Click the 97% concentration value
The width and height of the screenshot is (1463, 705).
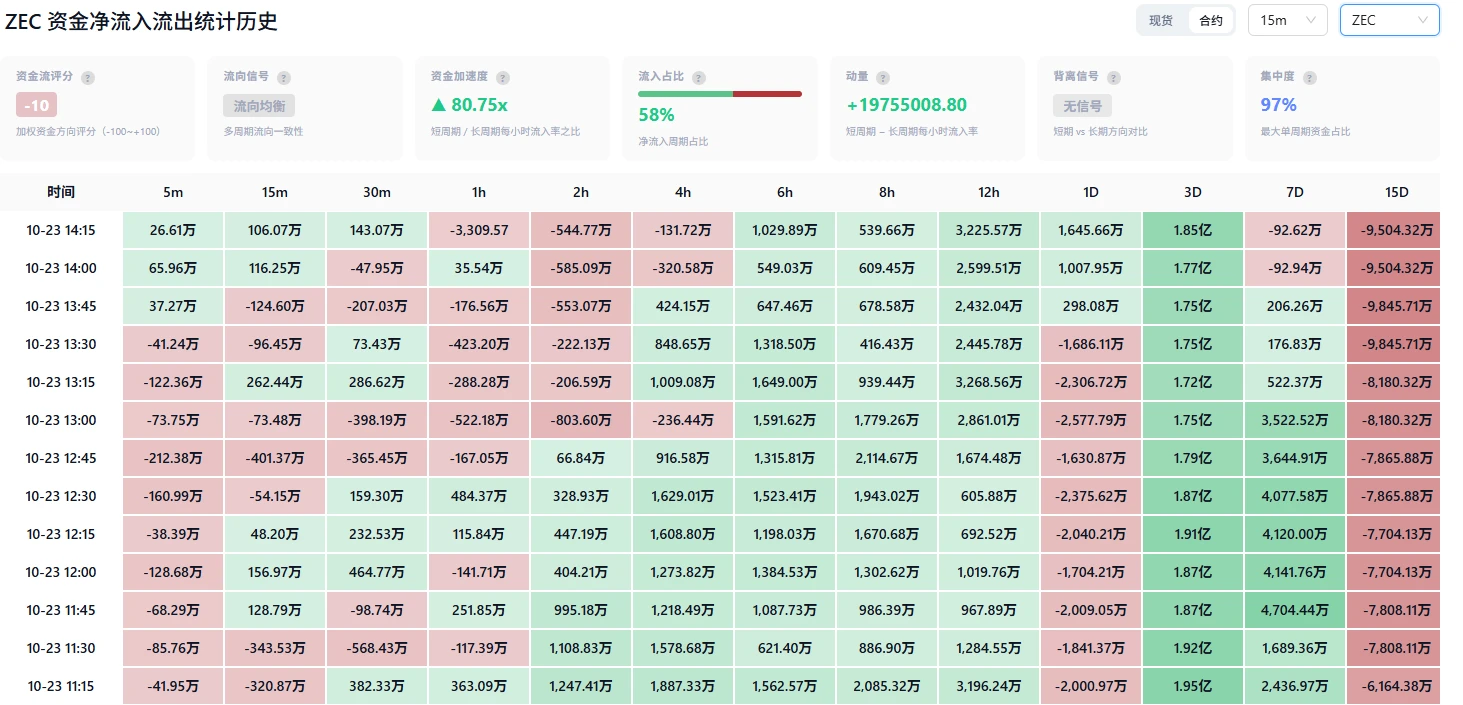[x=1278, y=105]
